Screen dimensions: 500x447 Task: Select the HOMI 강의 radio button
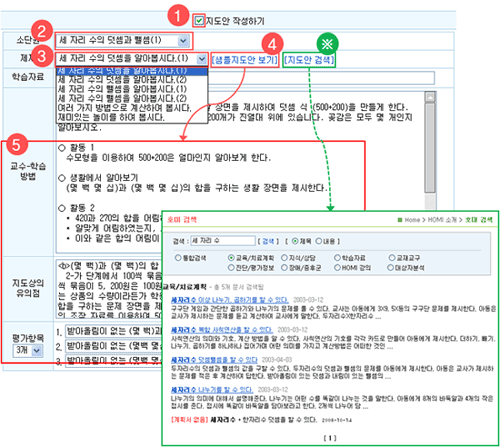337,267
